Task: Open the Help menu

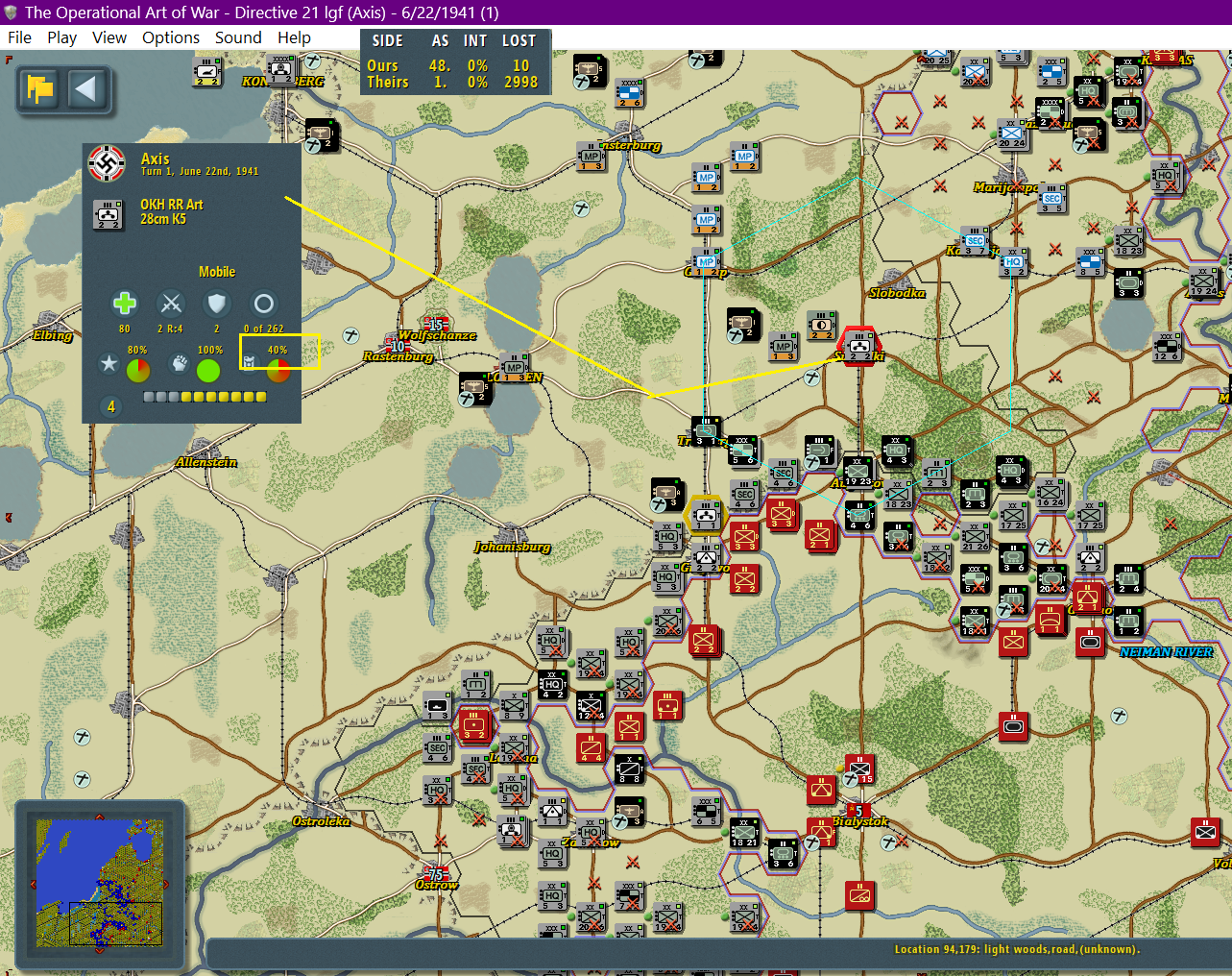Action: [294, 37]
